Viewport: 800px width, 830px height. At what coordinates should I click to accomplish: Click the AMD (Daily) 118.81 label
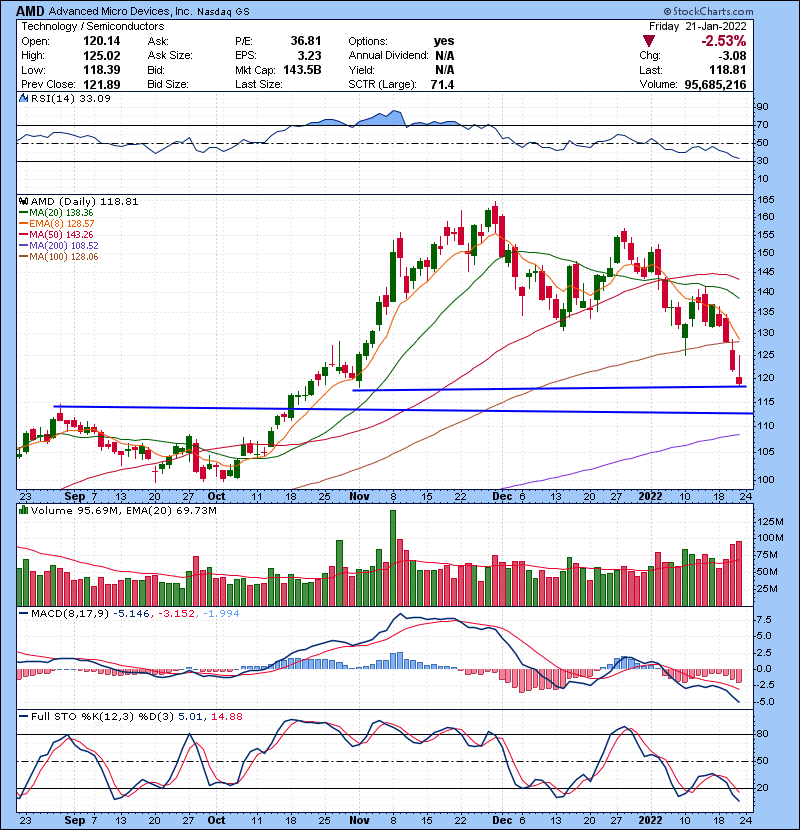(84, 201)
